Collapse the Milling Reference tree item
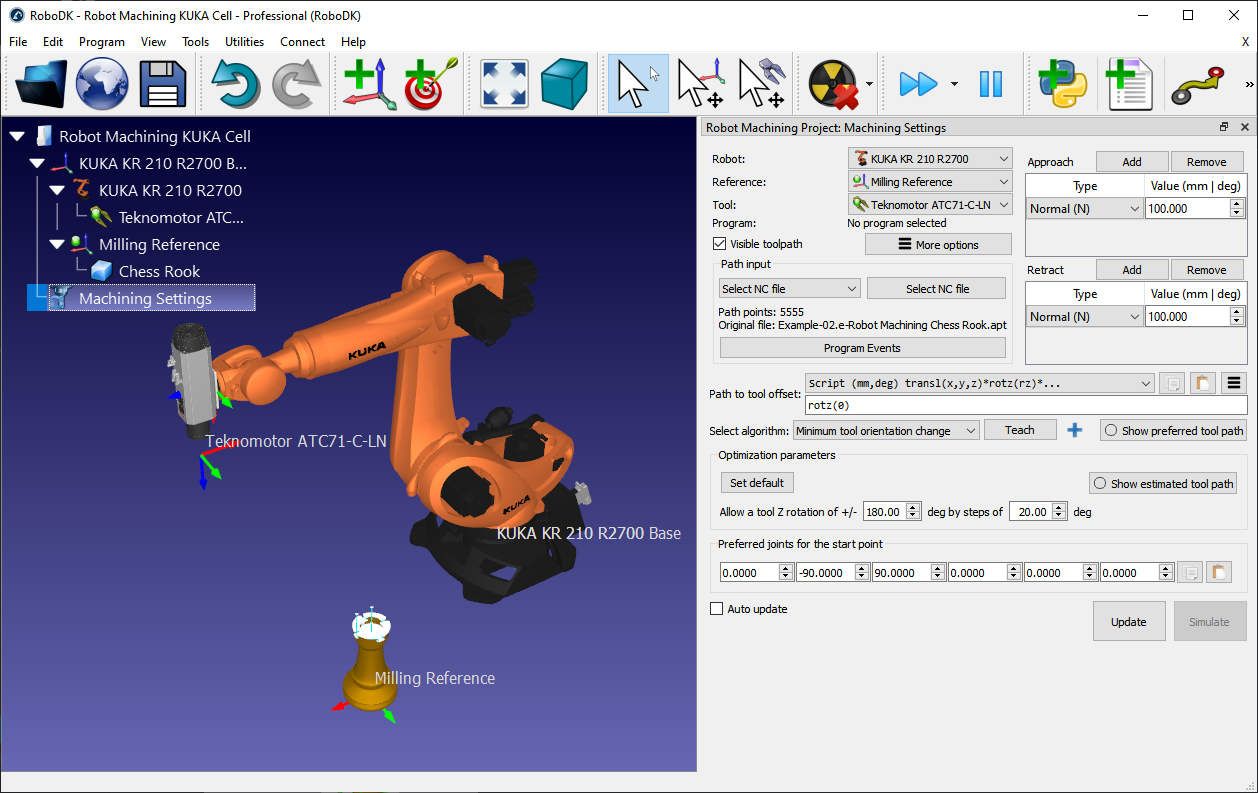Viewport: 1258px width, 793px height. tap(57, 244)
